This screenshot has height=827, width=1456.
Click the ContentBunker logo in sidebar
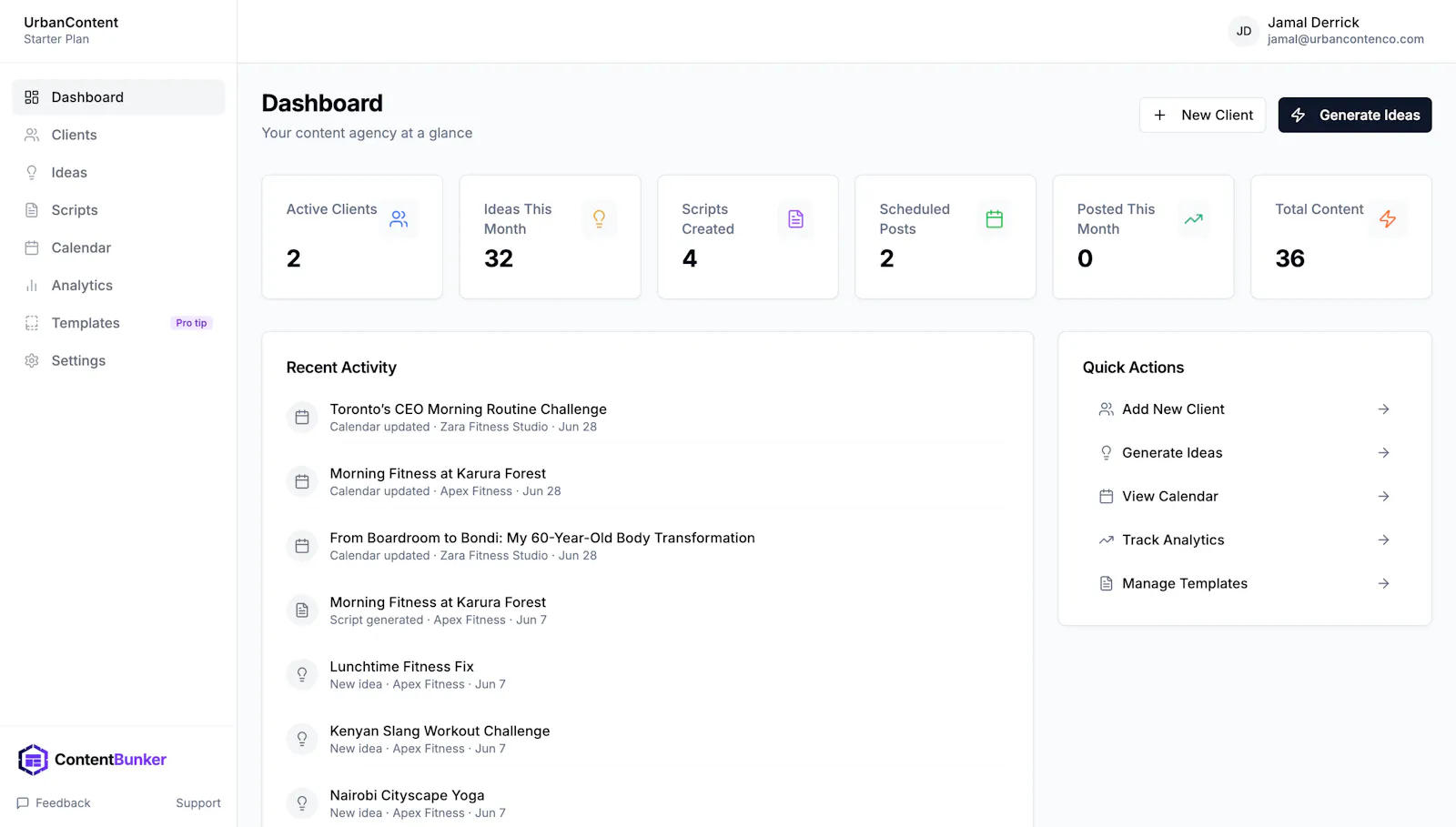(x=92, y=760)
